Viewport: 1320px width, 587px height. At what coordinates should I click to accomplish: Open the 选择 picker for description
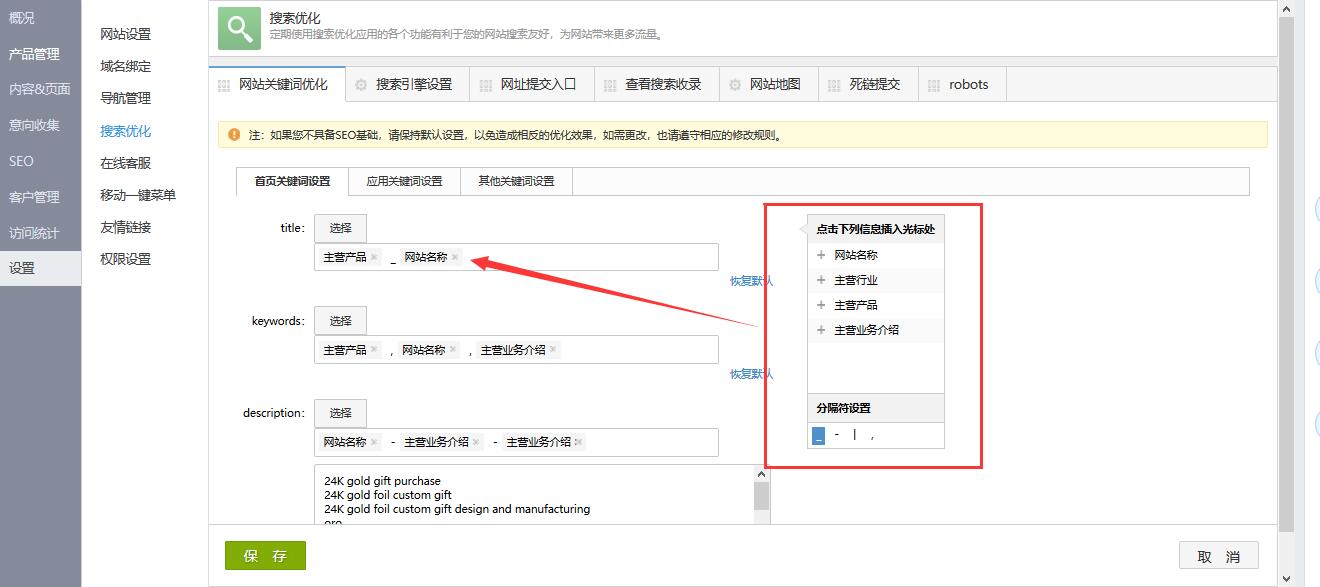pyautogui.click(x=340, y=413)
